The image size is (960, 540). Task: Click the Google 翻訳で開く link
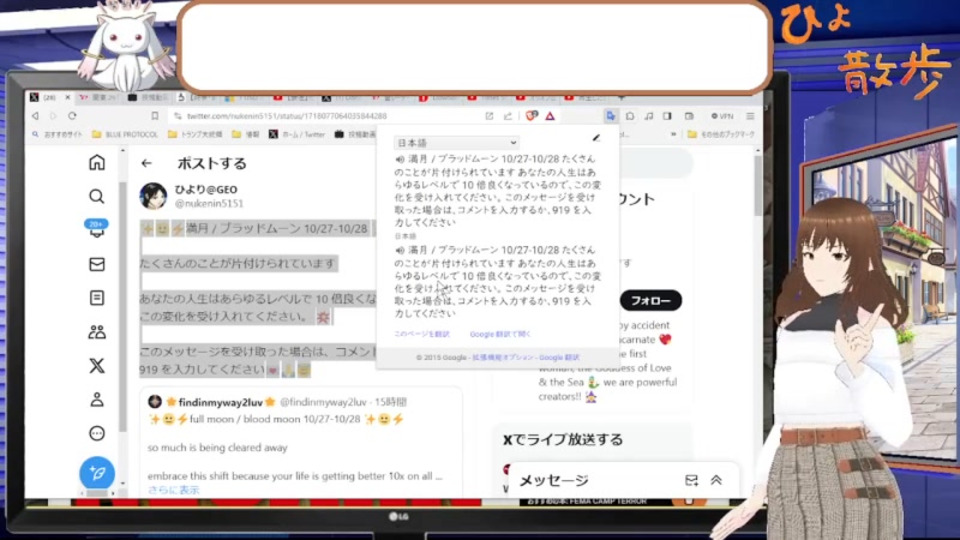(x=500, y=334)
